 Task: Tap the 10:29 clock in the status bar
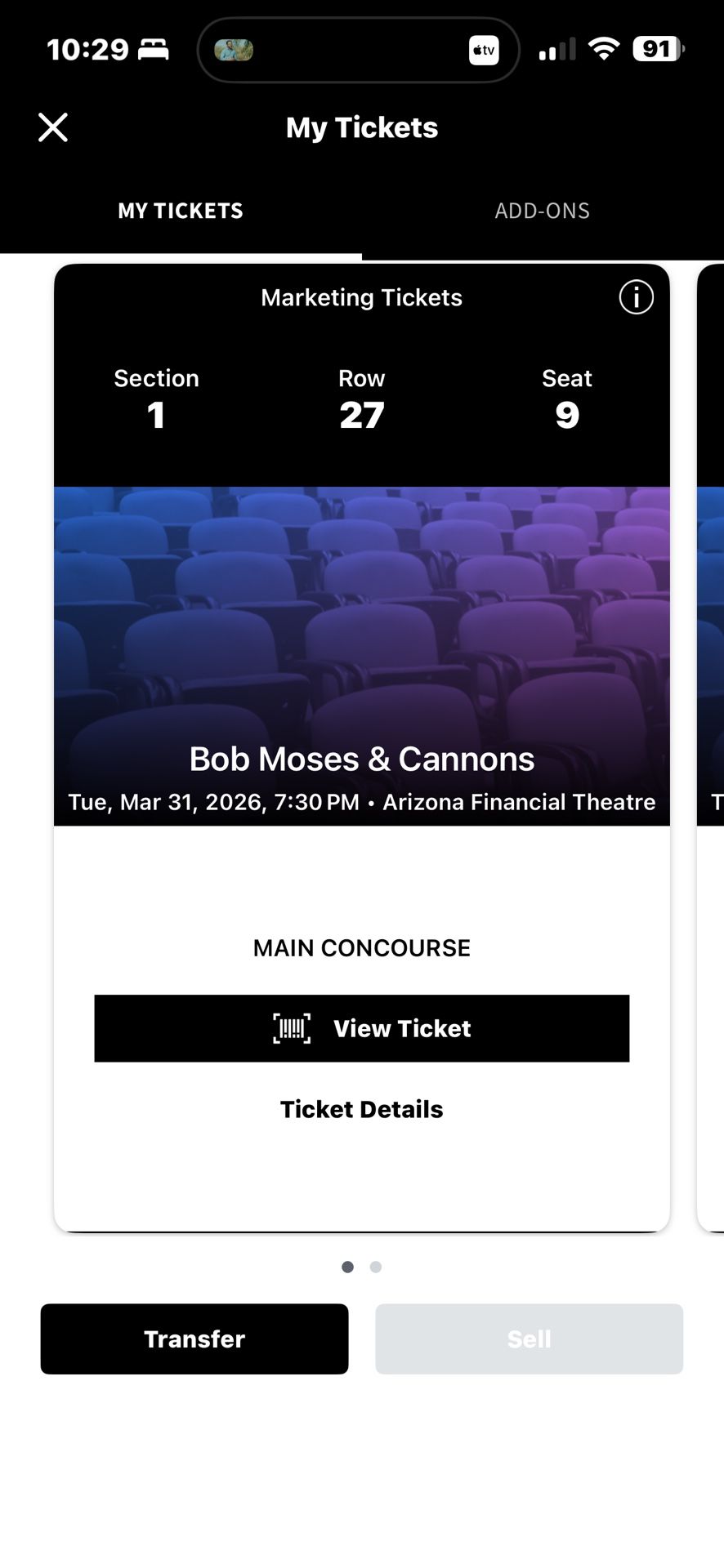tap(90, 48)
